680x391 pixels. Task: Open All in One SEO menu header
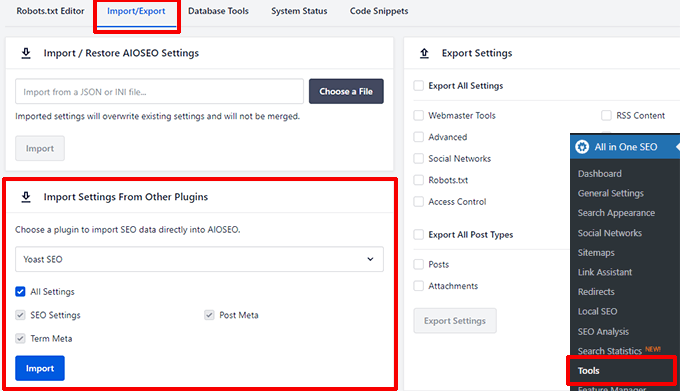[x=625, y=147]
